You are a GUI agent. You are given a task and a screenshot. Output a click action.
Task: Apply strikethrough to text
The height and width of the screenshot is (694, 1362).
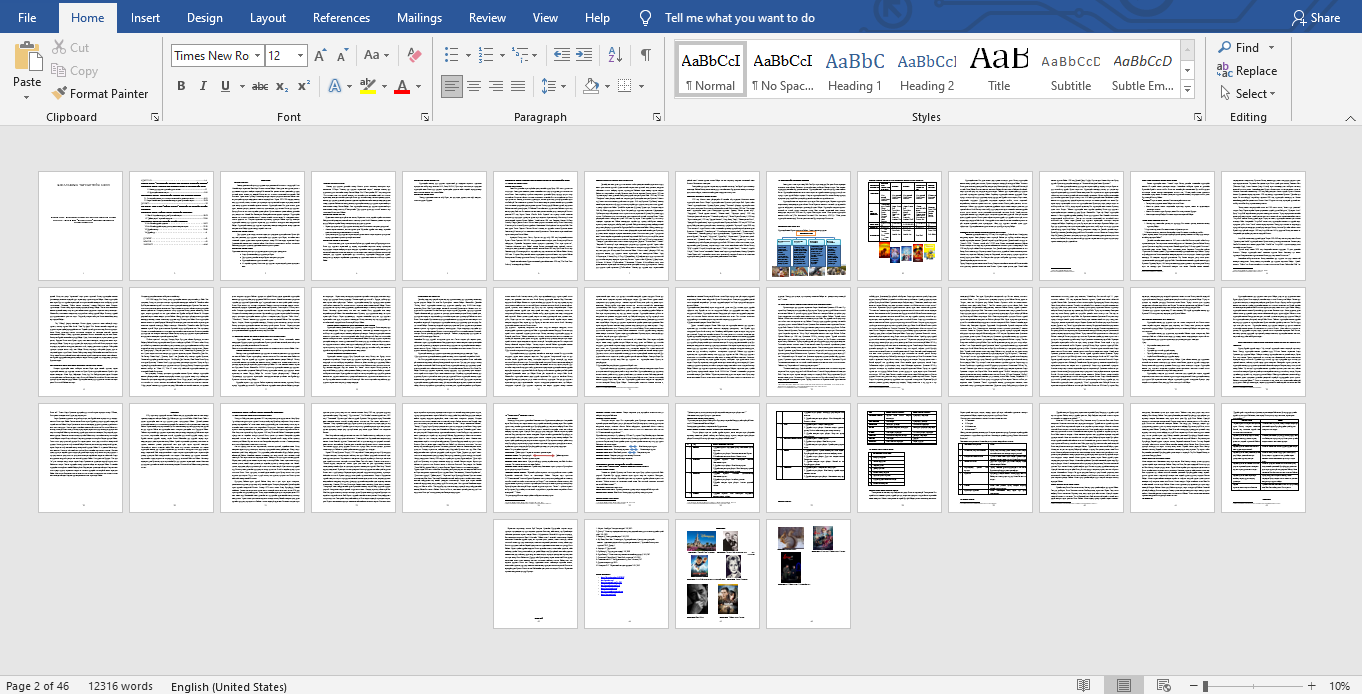(x=260, y=86)
